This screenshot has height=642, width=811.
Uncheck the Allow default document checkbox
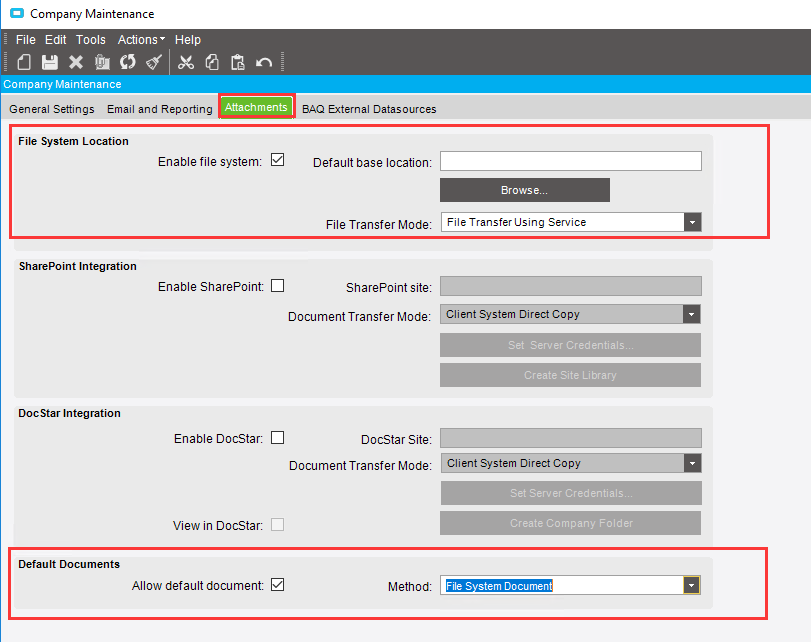(x=278, y=585)
